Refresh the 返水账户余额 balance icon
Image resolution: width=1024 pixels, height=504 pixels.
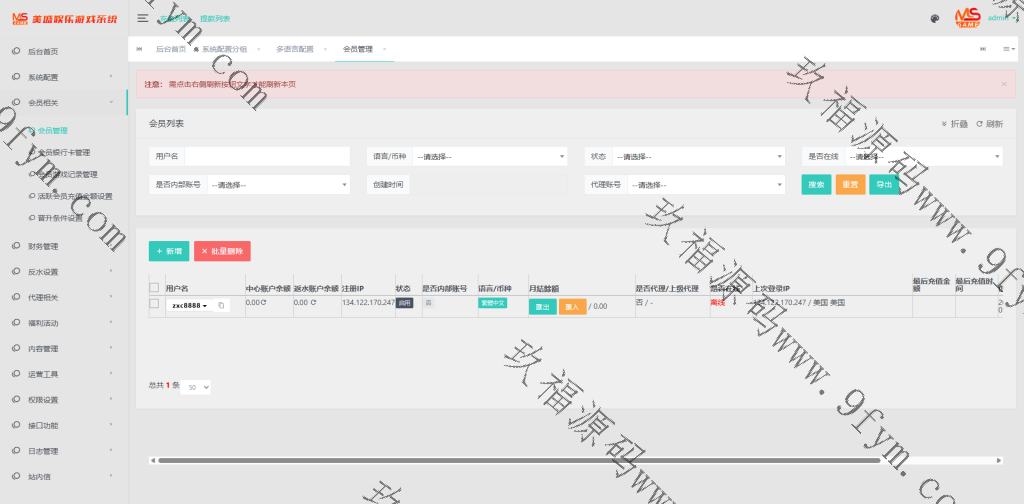pos(312,302)
